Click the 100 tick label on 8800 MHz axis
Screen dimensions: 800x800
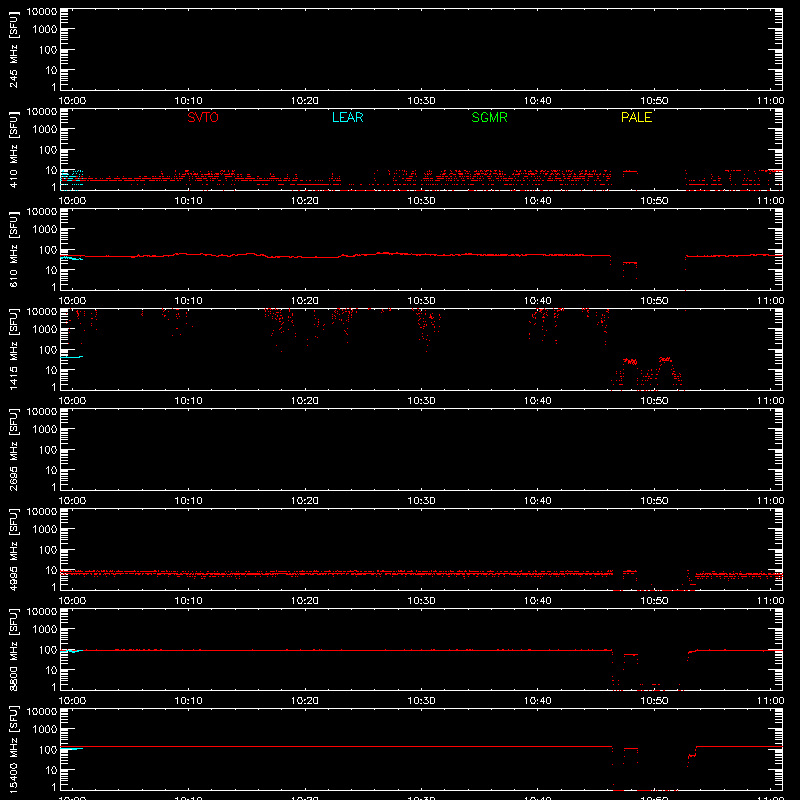[48, 650]
